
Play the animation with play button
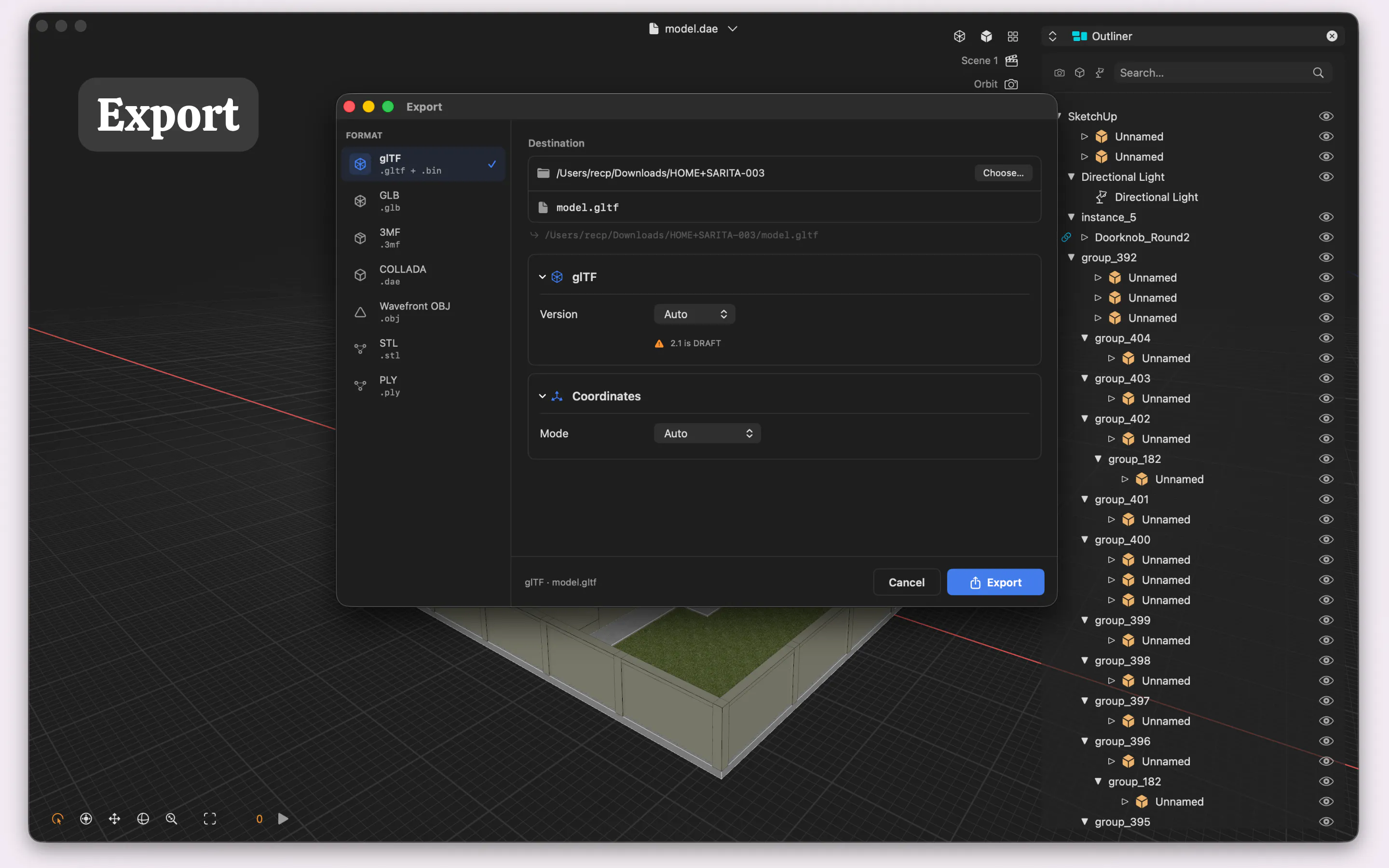(x=283, y=819)
